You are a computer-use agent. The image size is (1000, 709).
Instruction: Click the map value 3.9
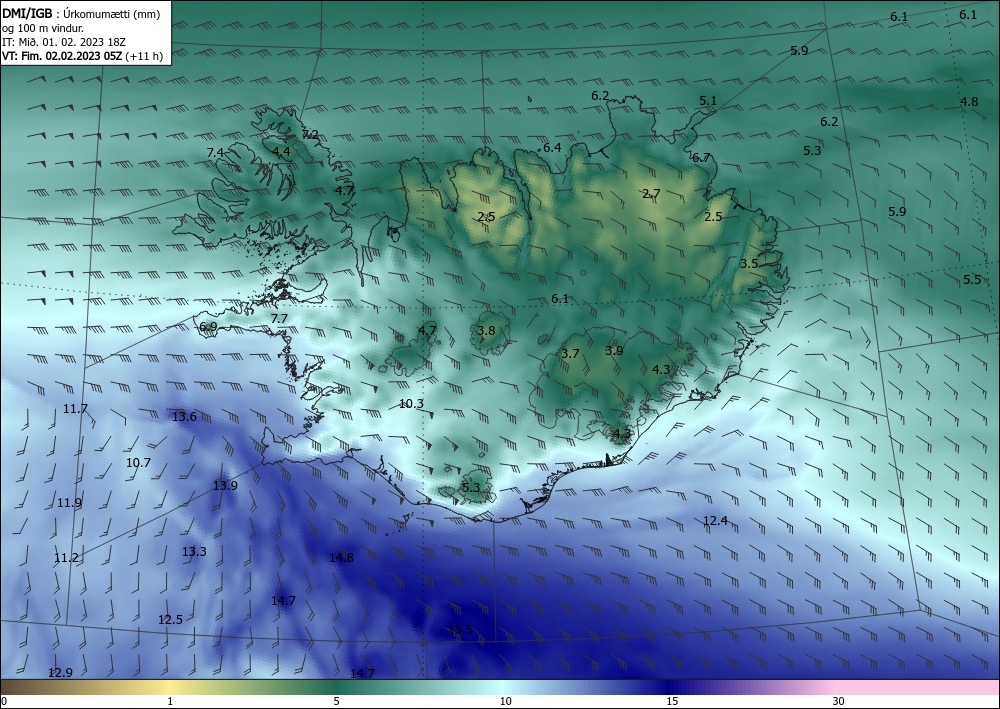[614, 350]
